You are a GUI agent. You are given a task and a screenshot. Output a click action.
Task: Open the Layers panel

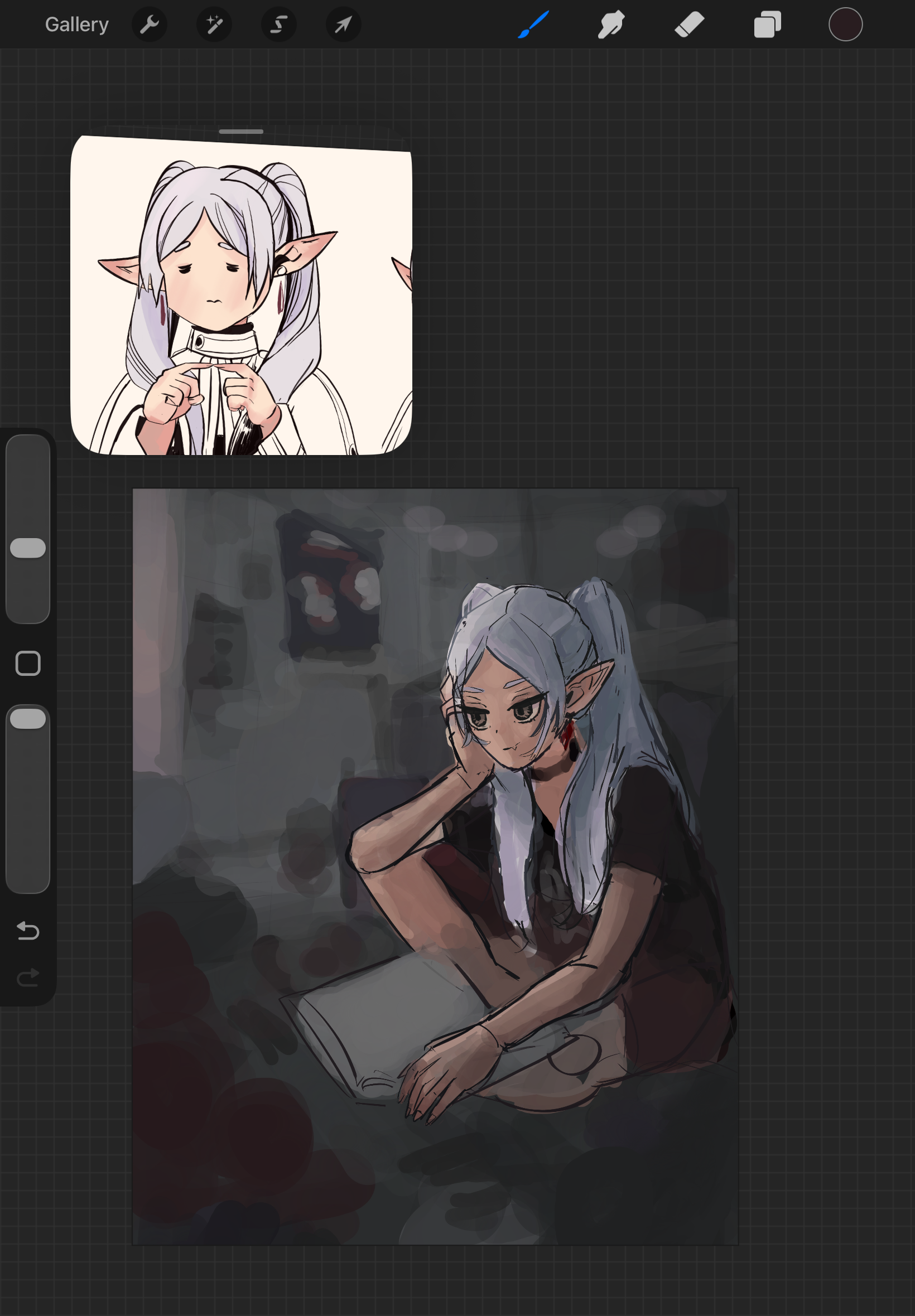(x=768, y=25)
